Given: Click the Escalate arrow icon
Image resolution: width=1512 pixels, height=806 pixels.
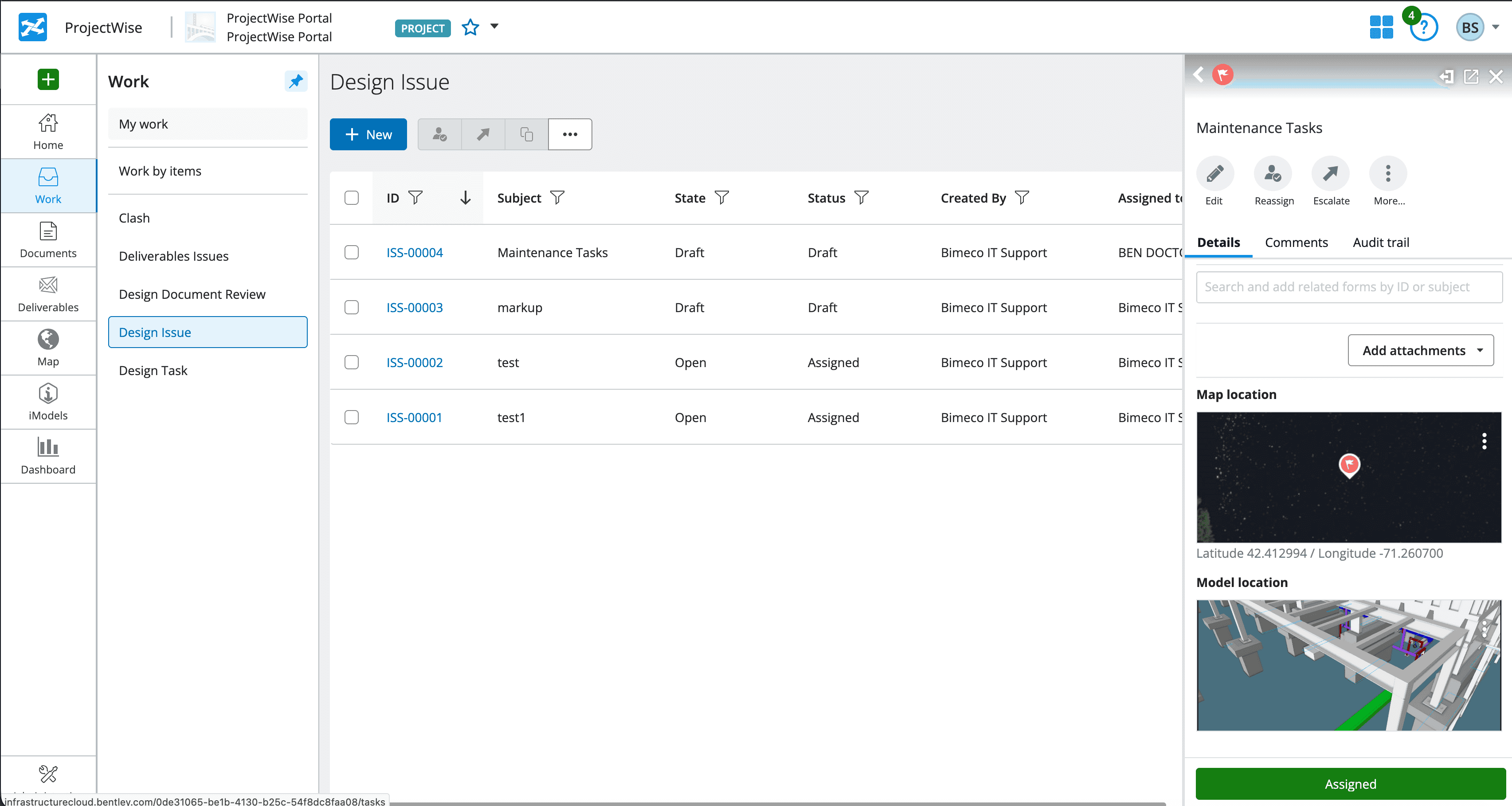Looking at the screenshot, I should [x=1330, y=174].
